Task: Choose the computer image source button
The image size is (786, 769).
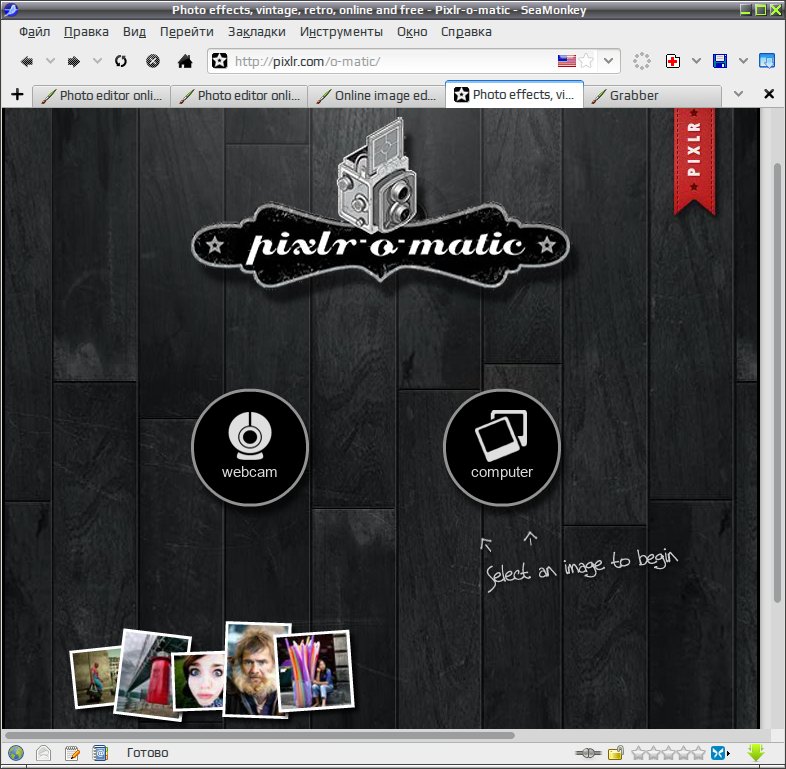Action: pos(501,448)
